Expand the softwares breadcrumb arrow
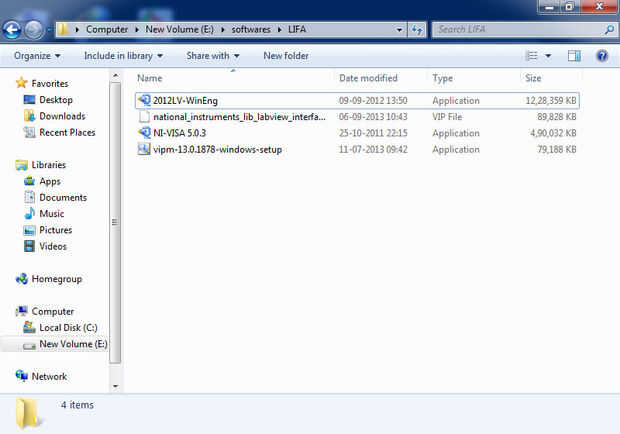 280,30
